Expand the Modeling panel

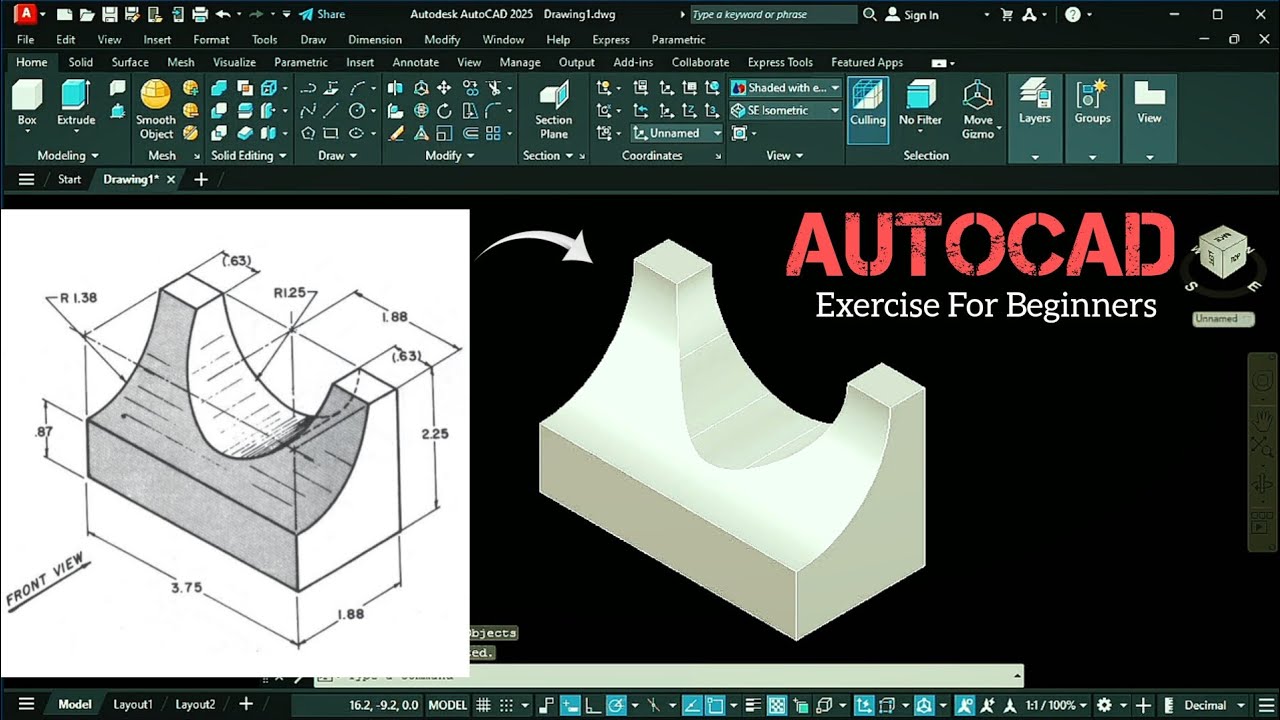pos(68,155)
